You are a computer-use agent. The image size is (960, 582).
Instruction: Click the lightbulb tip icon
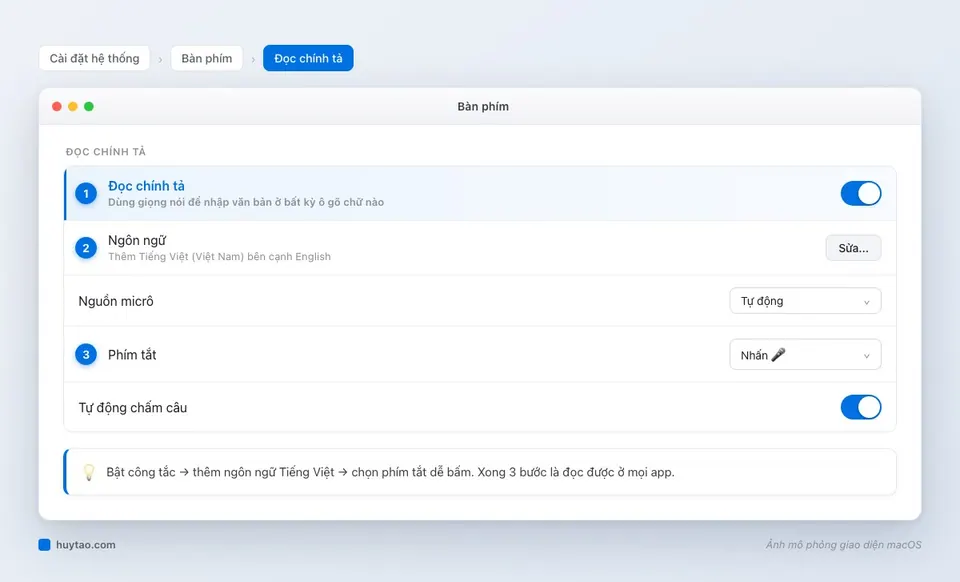click(x=89, y=472)
